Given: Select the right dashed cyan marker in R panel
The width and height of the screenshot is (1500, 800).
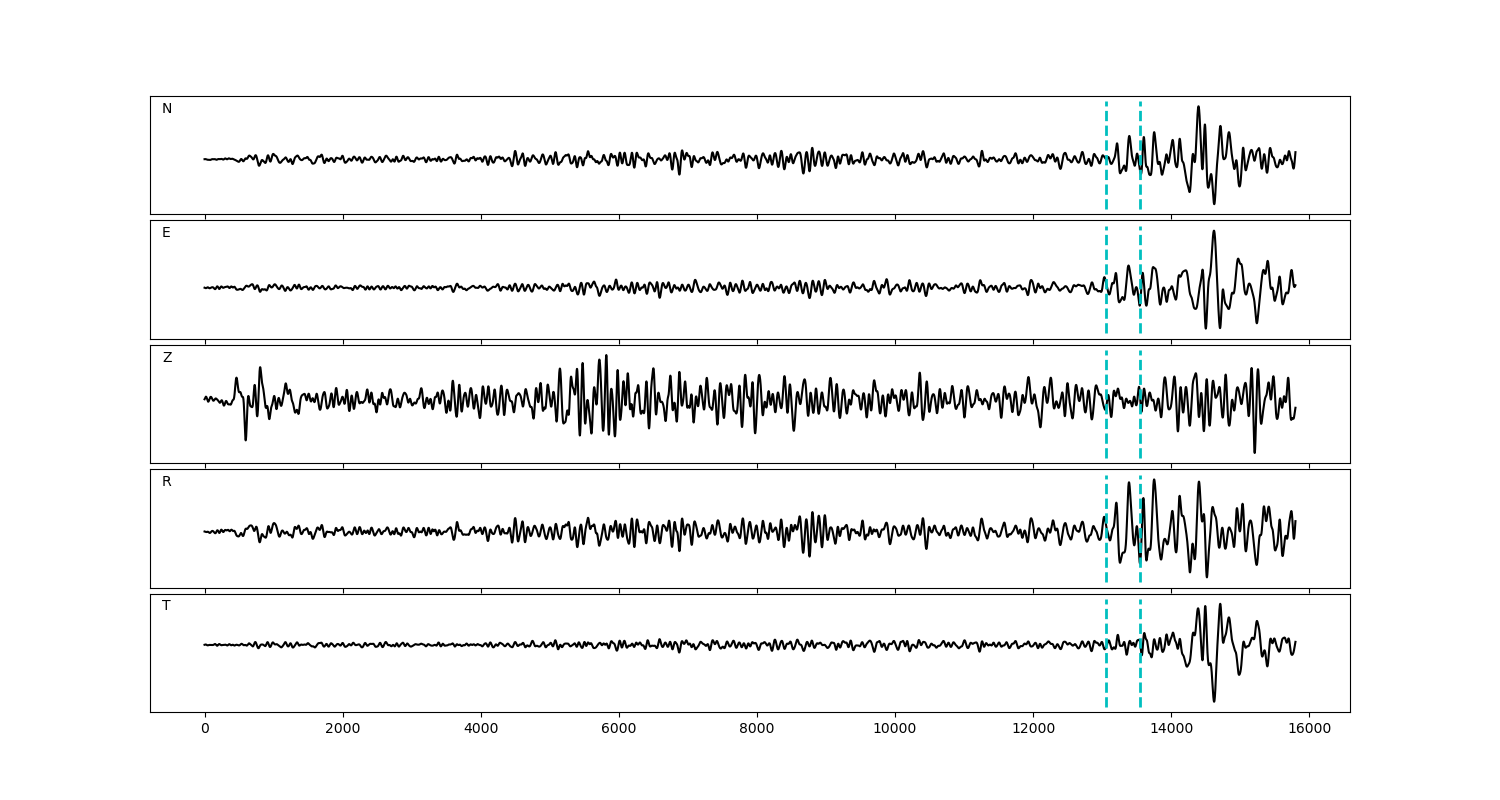Looking at the screenshot, I should 1140,500.
